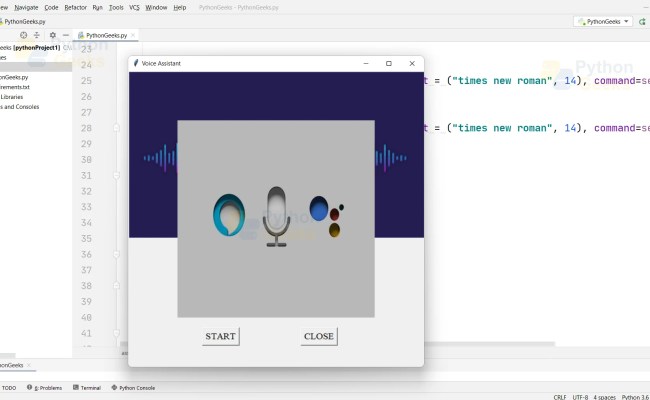Screen dimensions: 650x400
Task: Open the Run menu
Action: click(97, 7)
